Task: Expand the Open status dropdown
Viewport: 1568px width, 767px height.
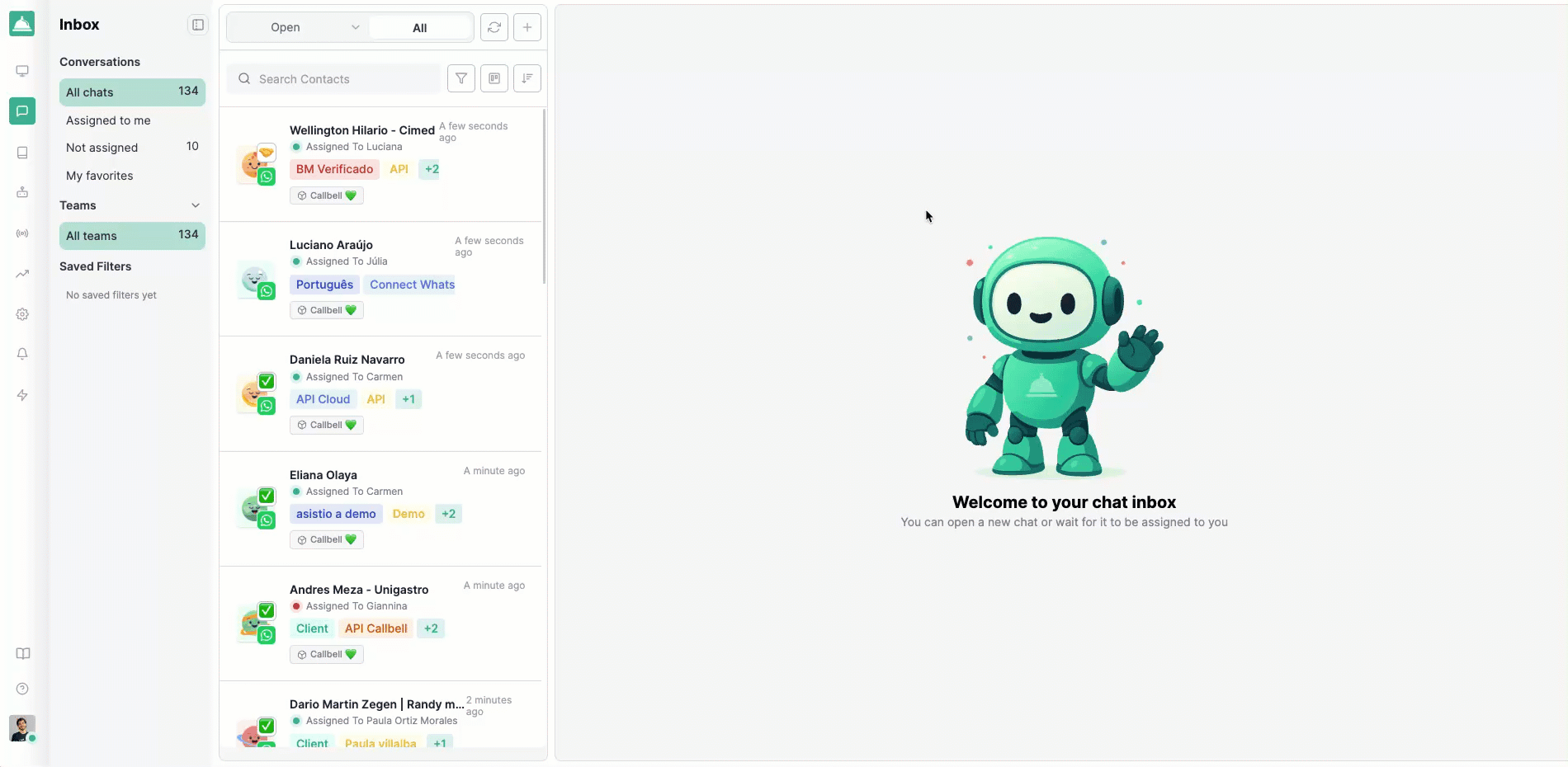Action: (x=297, y=27)
